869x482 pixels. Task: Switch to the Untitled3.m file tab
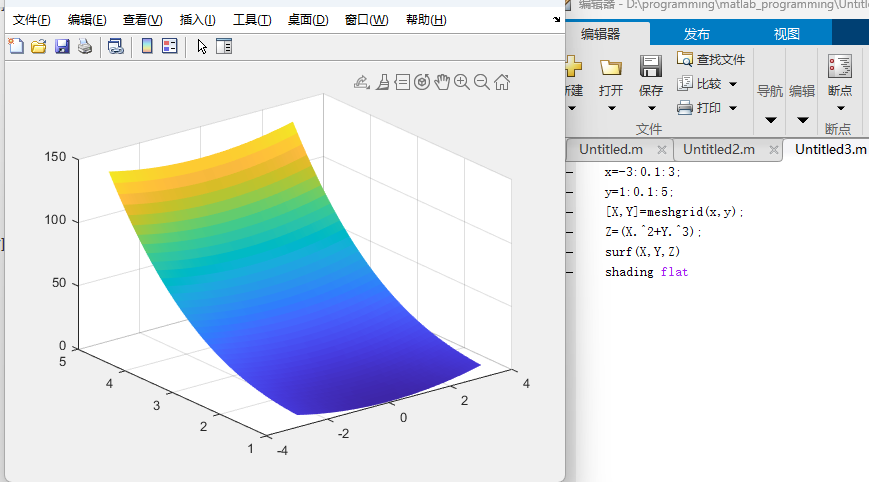(x=830, y=150)
